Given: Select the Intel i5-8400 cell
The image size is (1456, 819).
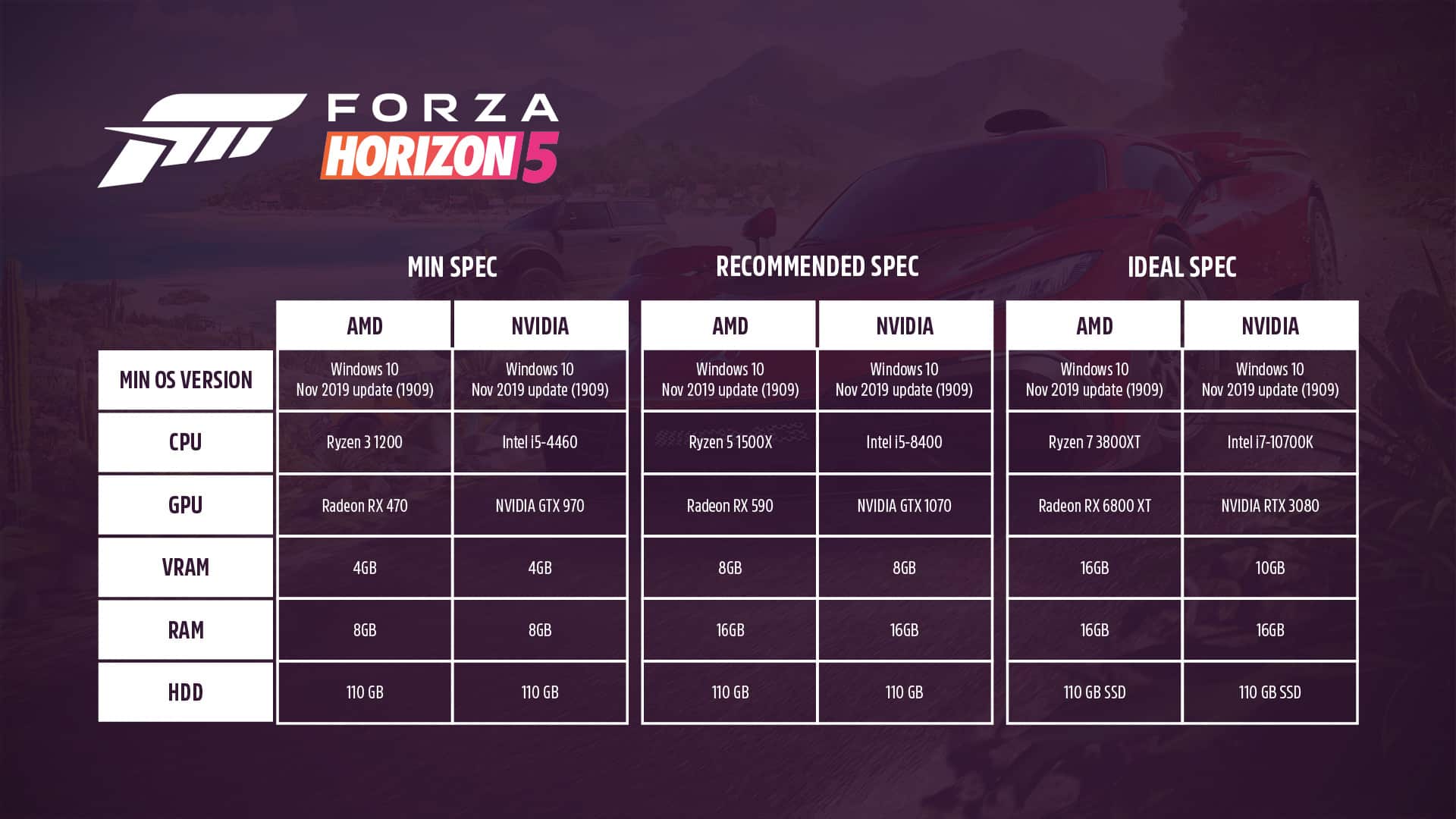Looking at the screenshot, I should [x=905, y=442].
